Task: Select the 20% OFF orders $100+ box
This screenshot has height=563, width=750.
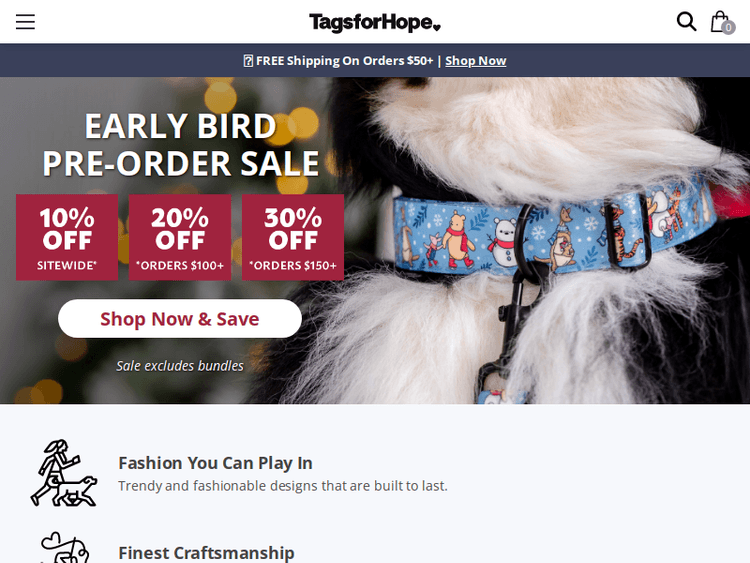Action: (180, 237)
